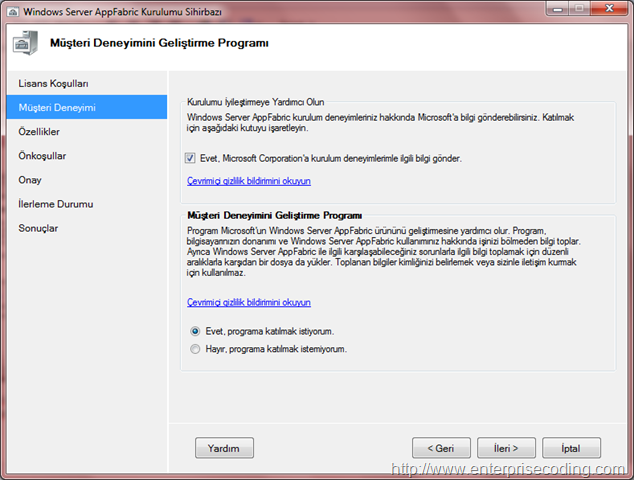Switch to the Onay step
This screenshot has width=634, height=480.
[x=87, y=180]
